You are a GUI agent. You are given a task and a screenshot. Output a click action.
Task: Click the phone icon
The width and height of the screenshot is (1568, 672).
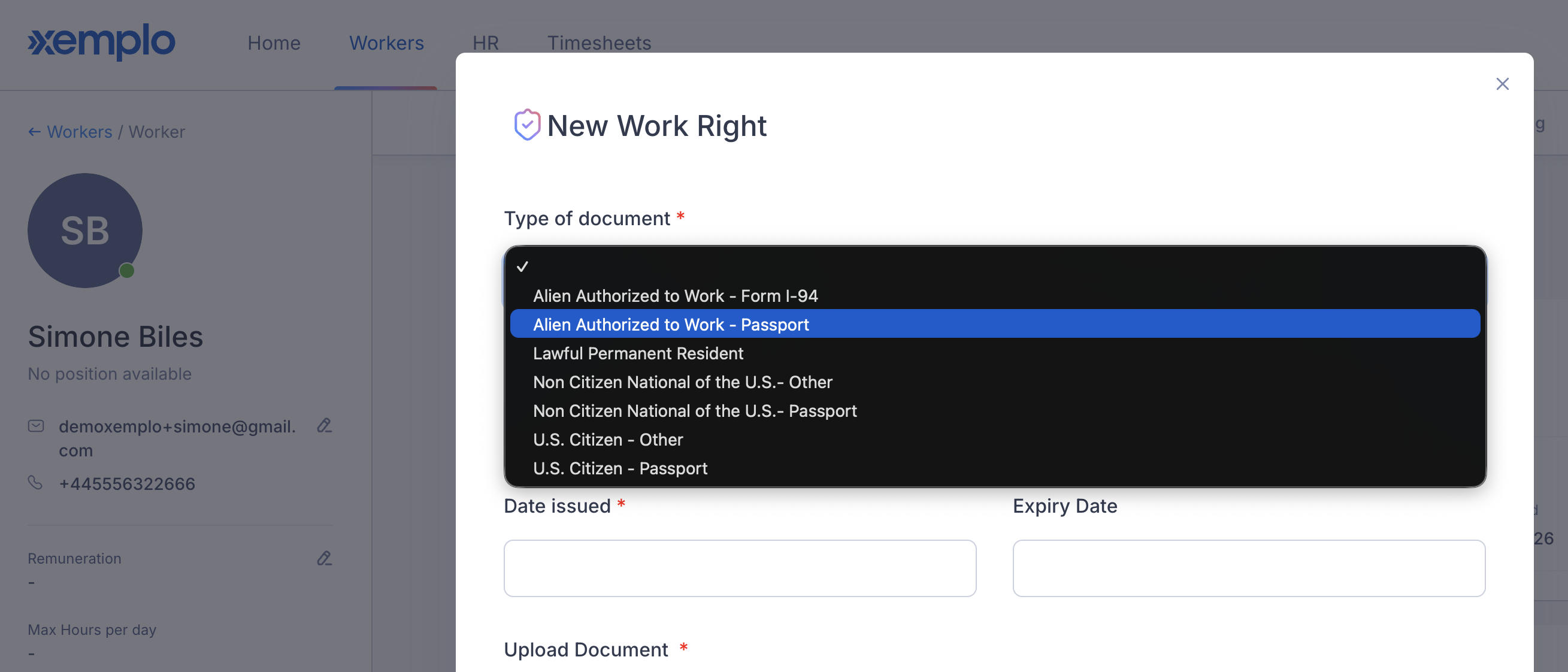(35, 483)
